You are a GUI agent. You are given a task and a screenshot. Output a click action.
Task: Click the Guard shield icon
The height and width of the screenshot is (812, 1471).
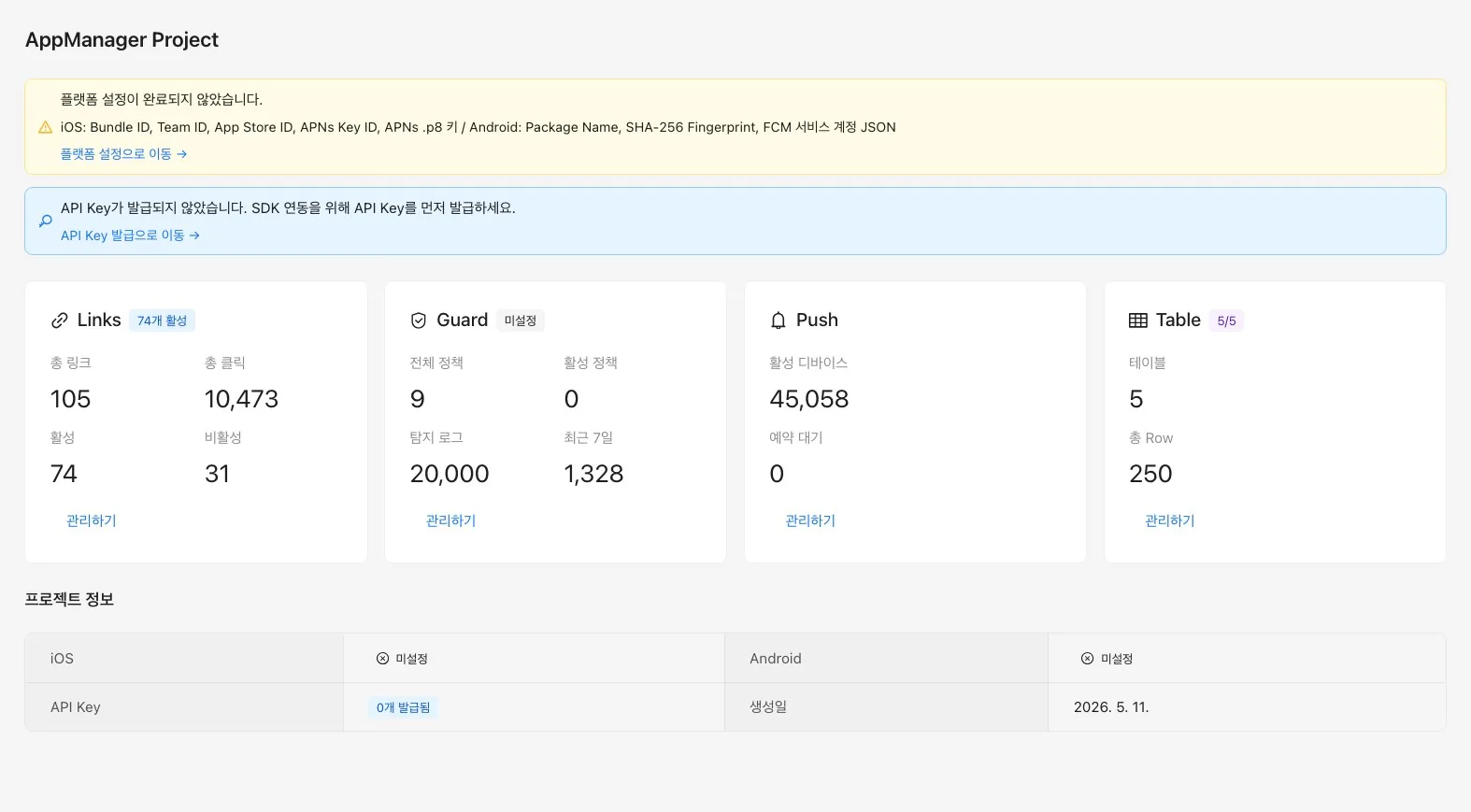pos(419,321)
